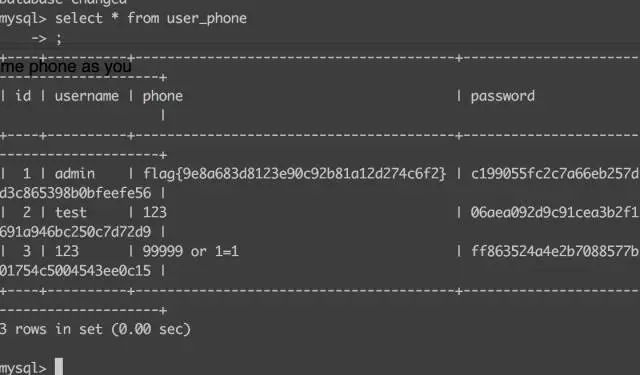Screen dimensions: 640x375
Task: Click the wrapped hash 'd3c865398b0bfeefe56'
Action: coord(76,193)
